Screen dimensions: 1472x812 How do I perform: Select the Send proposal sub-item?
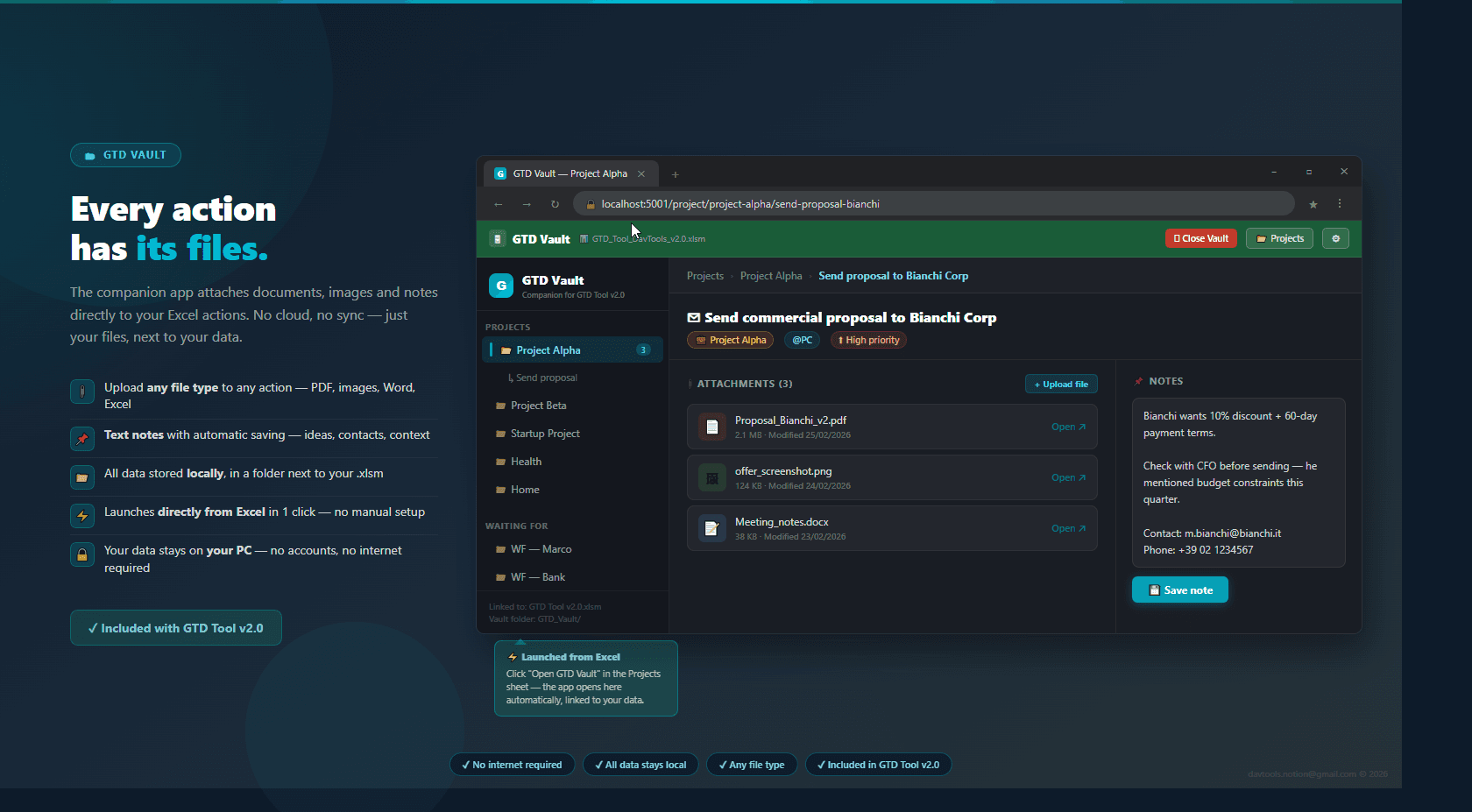[546, 378]
